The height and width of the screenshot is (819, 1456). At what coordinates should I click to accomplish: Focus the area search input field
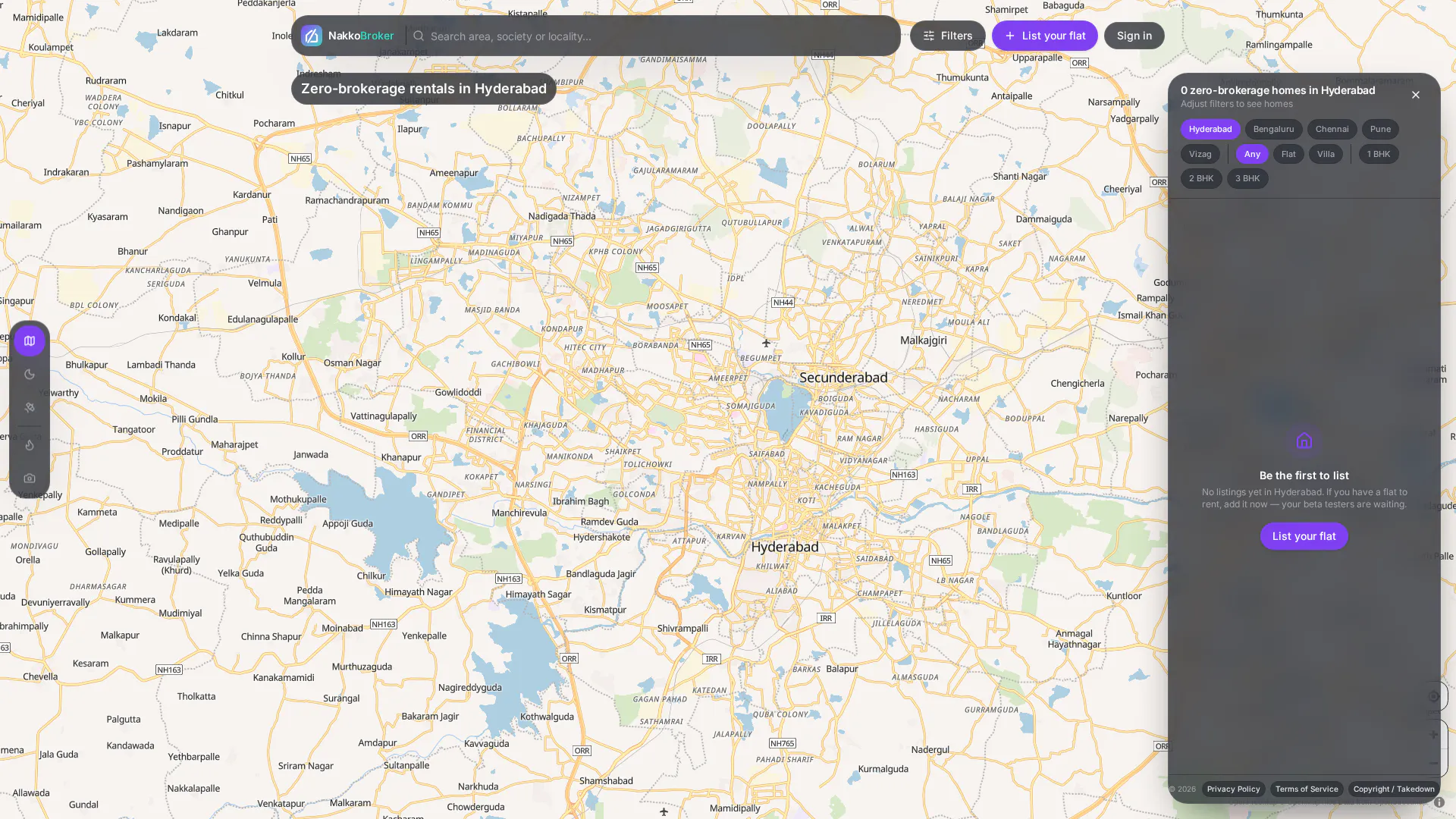[660, 36]
